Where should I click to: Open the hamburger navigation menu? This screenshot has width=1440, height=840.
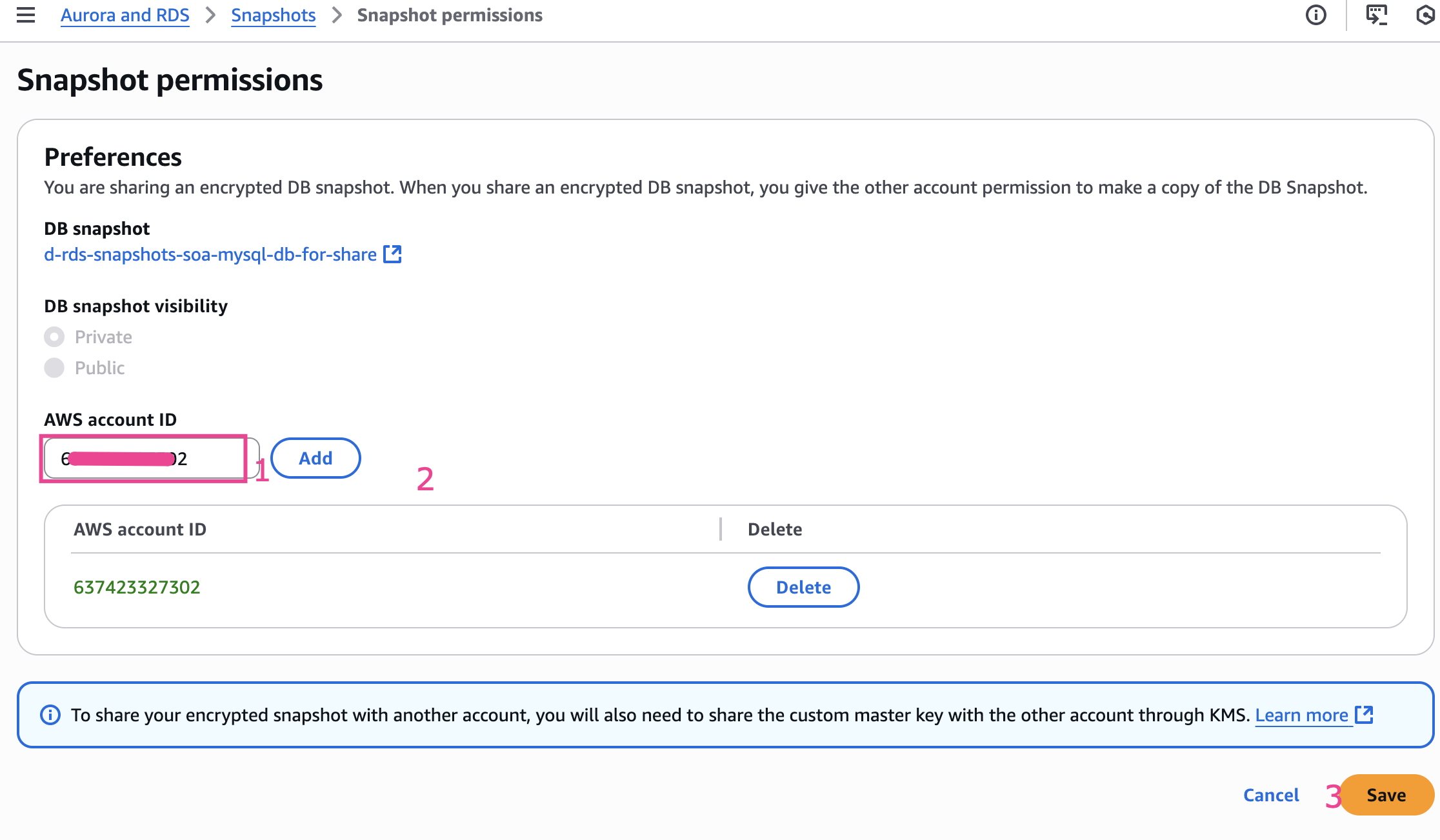(x=26, y=15)
